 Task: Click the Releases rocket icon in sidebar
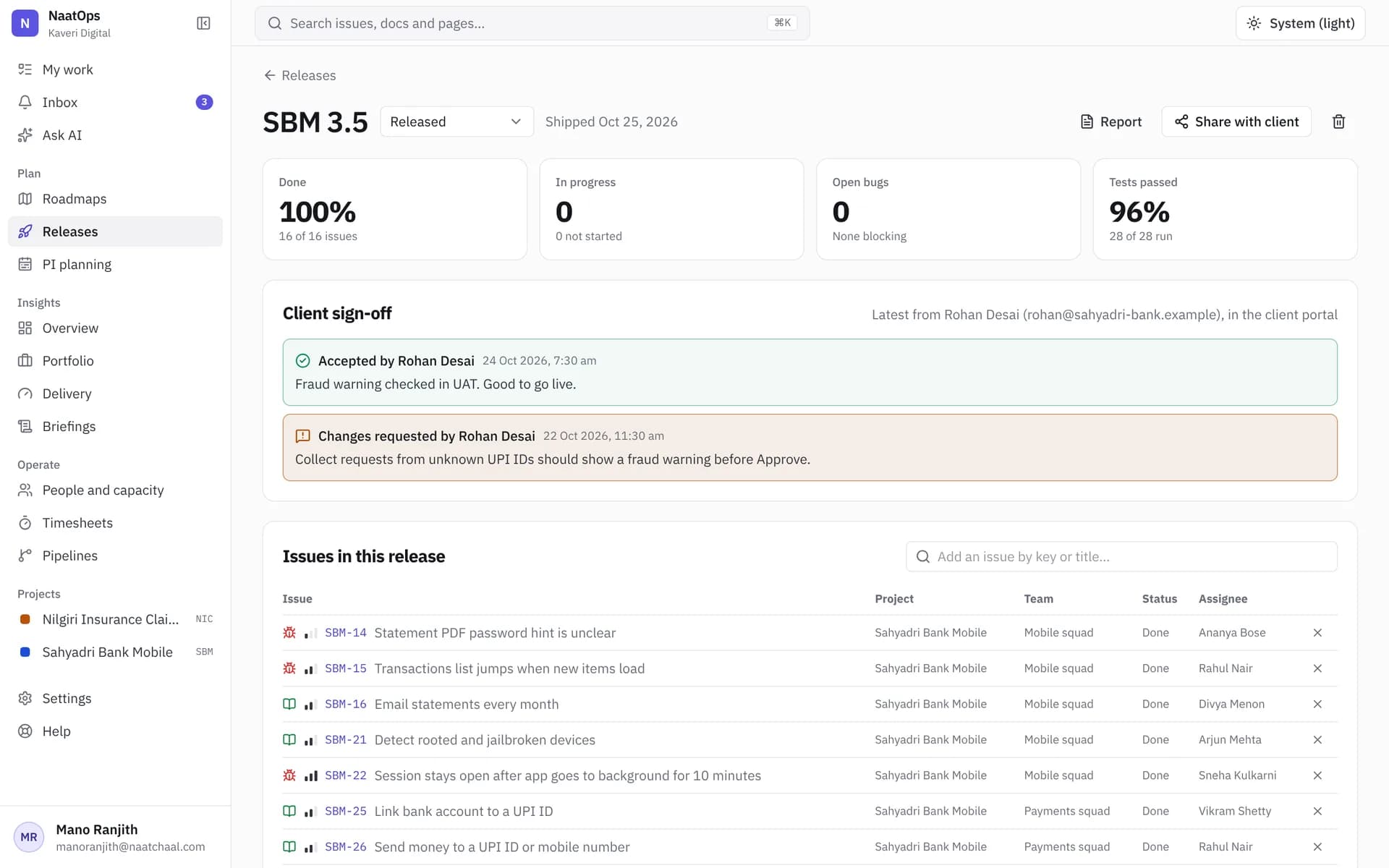25,231
